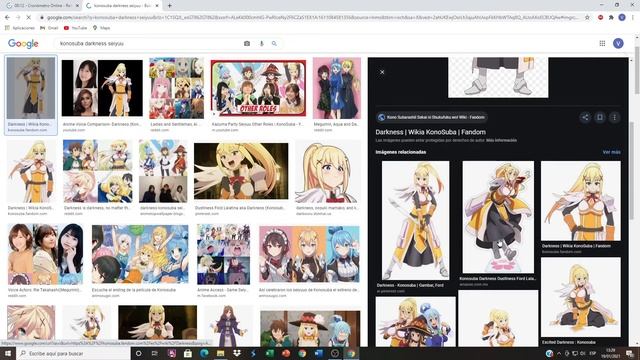The height and width of the screenshot is (360, 640).
Task: Open the Anime Voice Comparison Darkness thumbnail
Action: 102,88
